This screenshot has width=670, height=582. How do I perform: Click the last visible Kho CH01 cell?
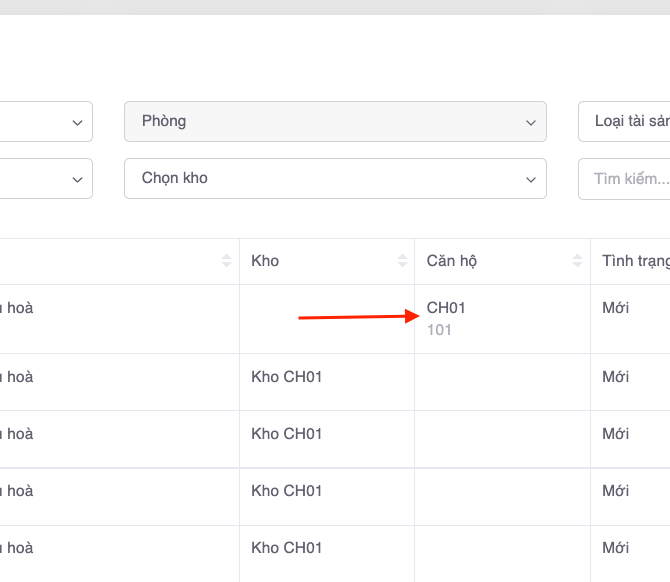pyautogui.click(x=286, y=548)
